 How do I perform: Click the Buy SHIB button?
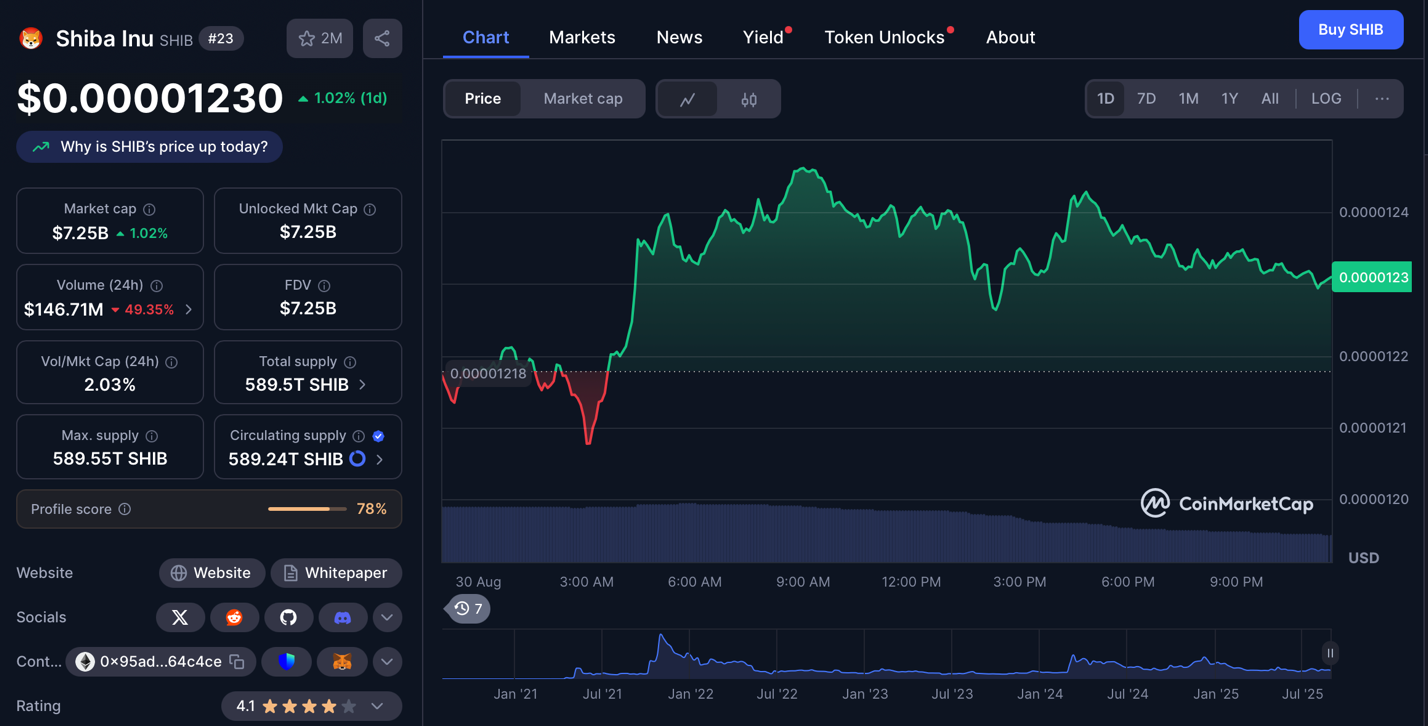click(1350, 30)
